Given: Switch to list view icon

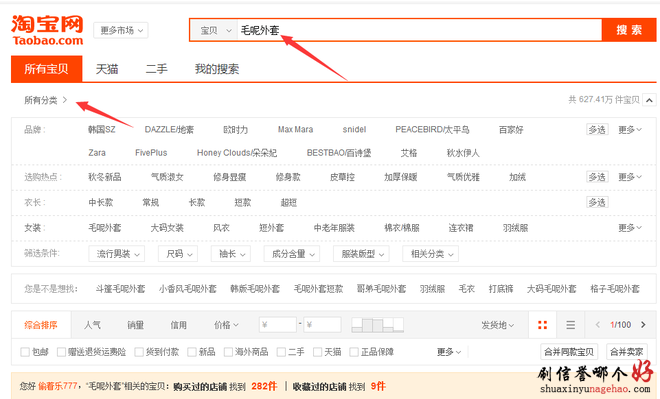Looking at the screenshot, I should [570, 325].
